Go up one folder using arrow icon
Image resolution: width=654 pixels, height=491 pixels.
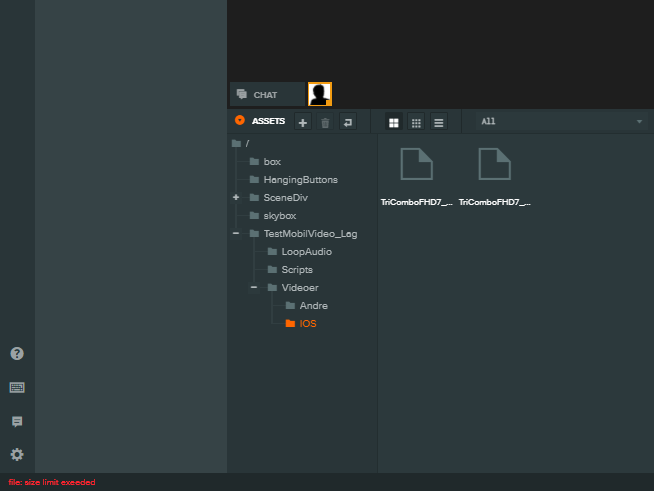tap(347, 122)
